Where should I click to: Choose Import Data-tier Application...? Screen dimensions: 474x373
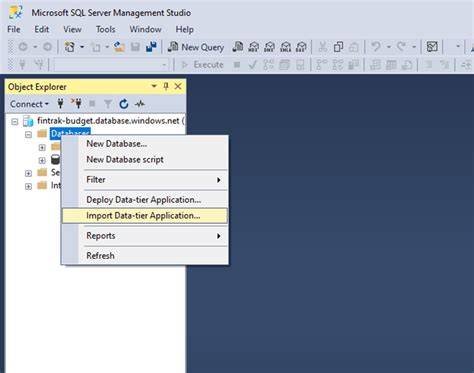click(145, 216)
